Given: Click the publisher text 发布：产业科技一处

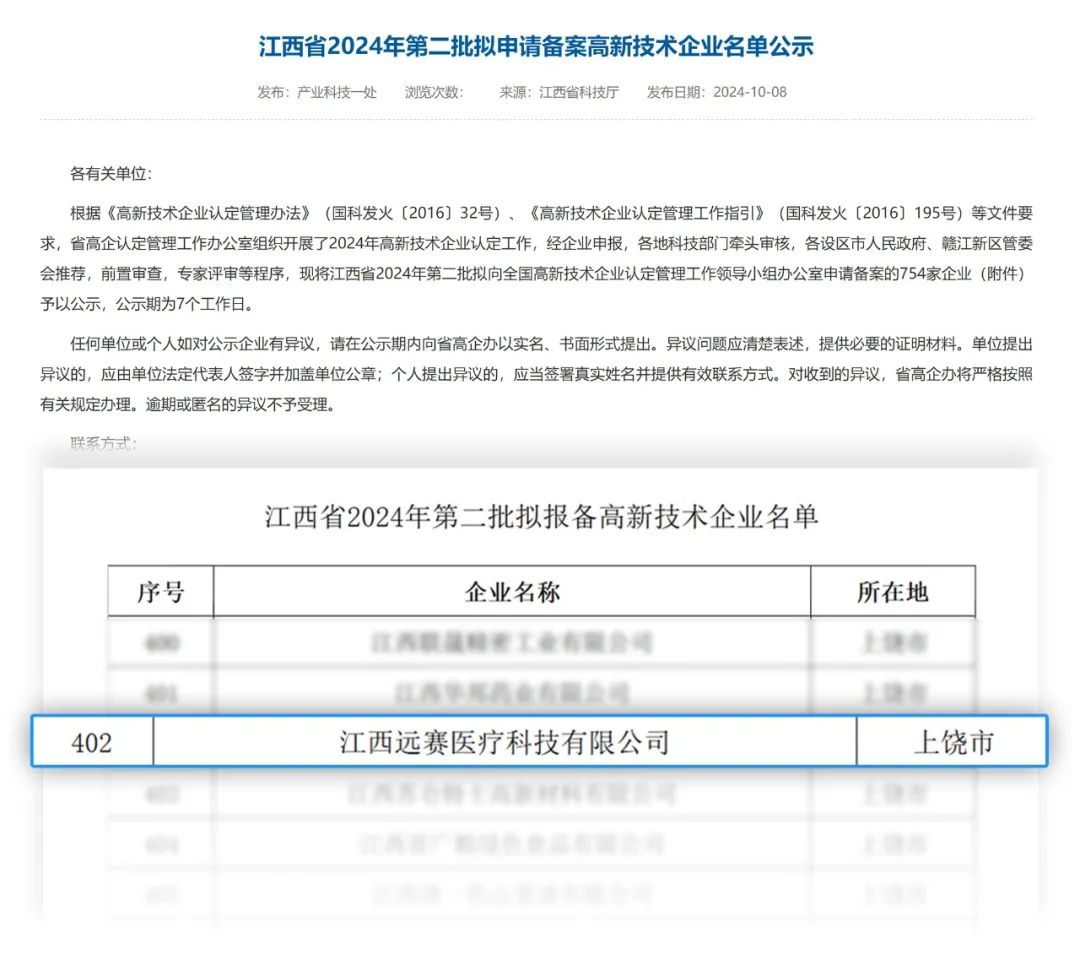Looking at the screenshot, I should click(317, 92).
